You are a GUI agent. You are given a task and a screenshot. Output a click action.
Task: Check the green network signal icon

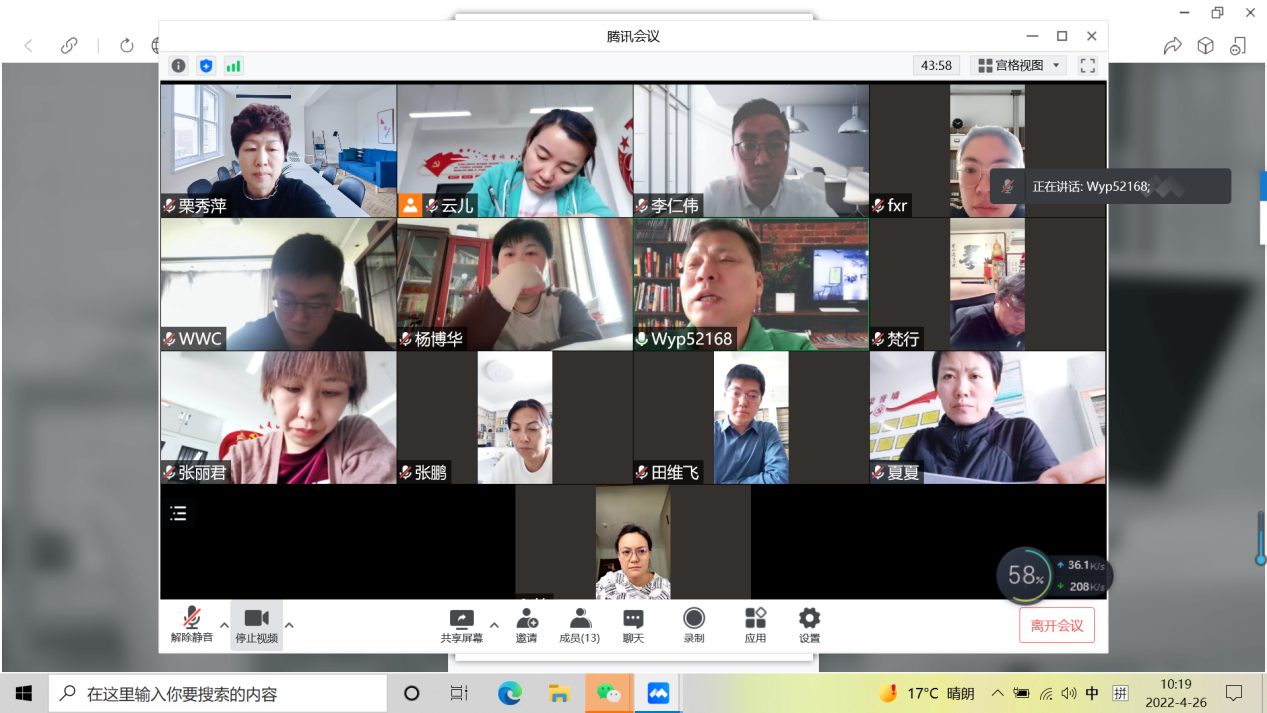(x=233, y=66)
